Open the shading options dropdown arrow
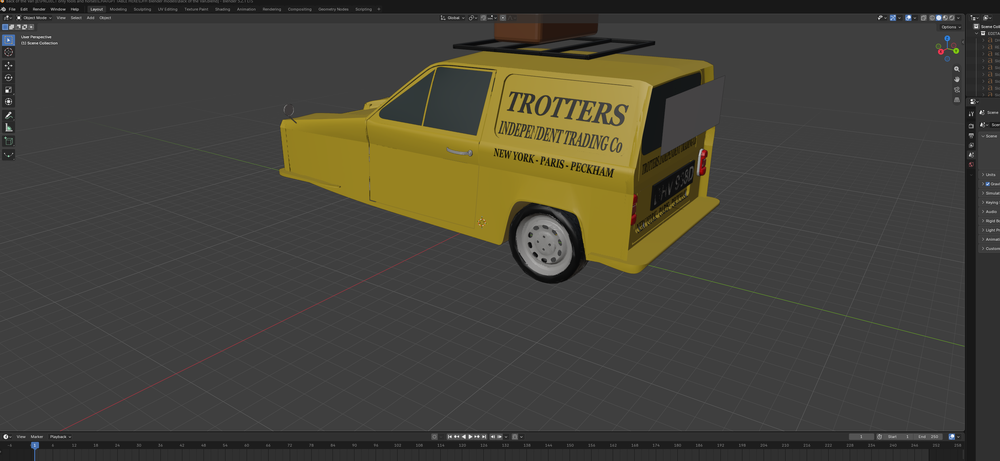 [958, 18]
